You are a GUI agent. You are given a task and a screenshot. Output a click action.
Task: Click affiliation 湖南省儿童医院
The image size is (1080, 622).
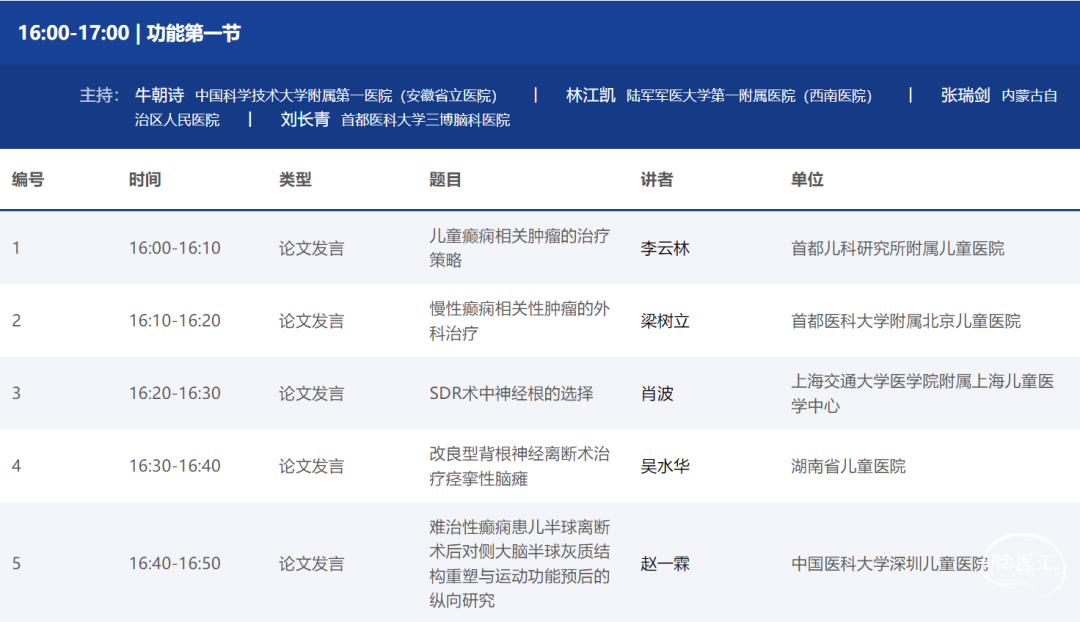(848, 466)
